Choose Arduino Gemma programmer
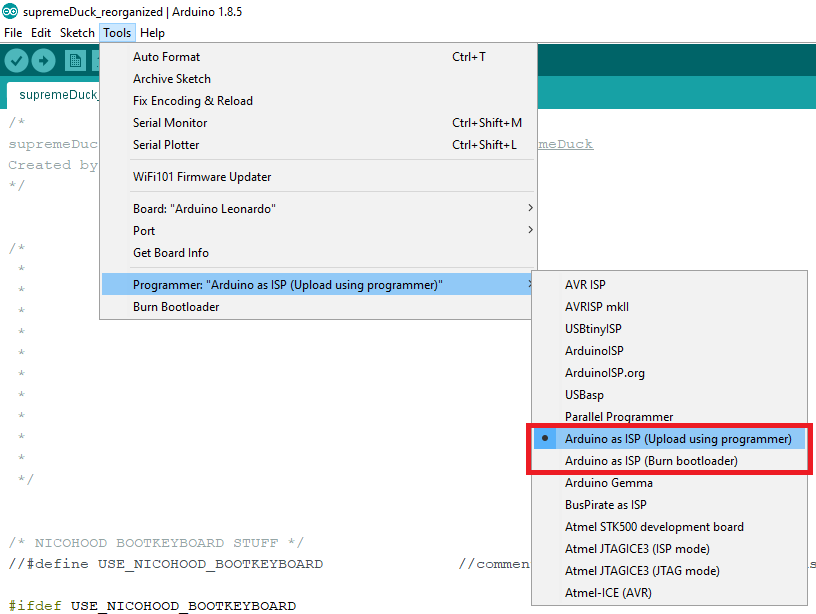 coord(669,482)
